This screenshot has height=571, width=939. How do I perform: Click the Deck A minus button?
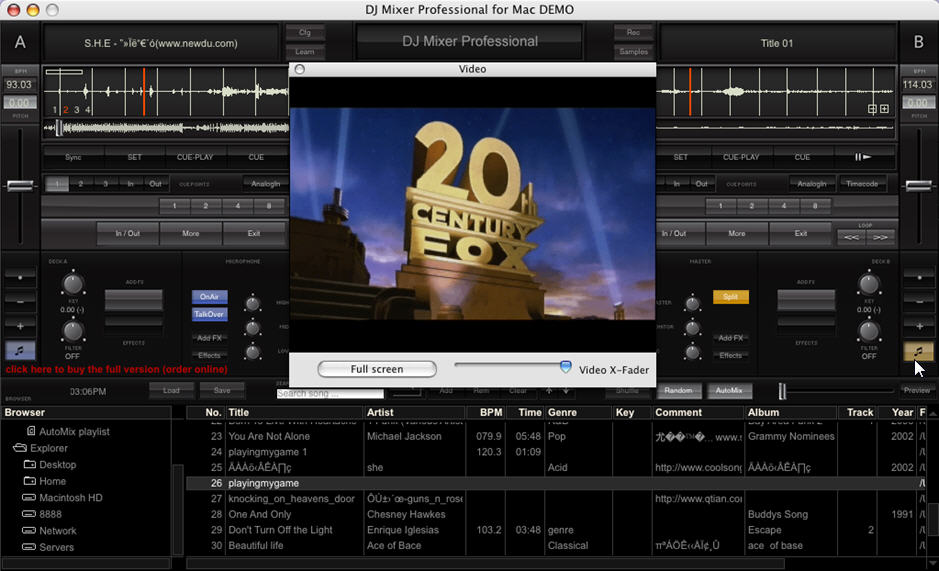point(20,301)
